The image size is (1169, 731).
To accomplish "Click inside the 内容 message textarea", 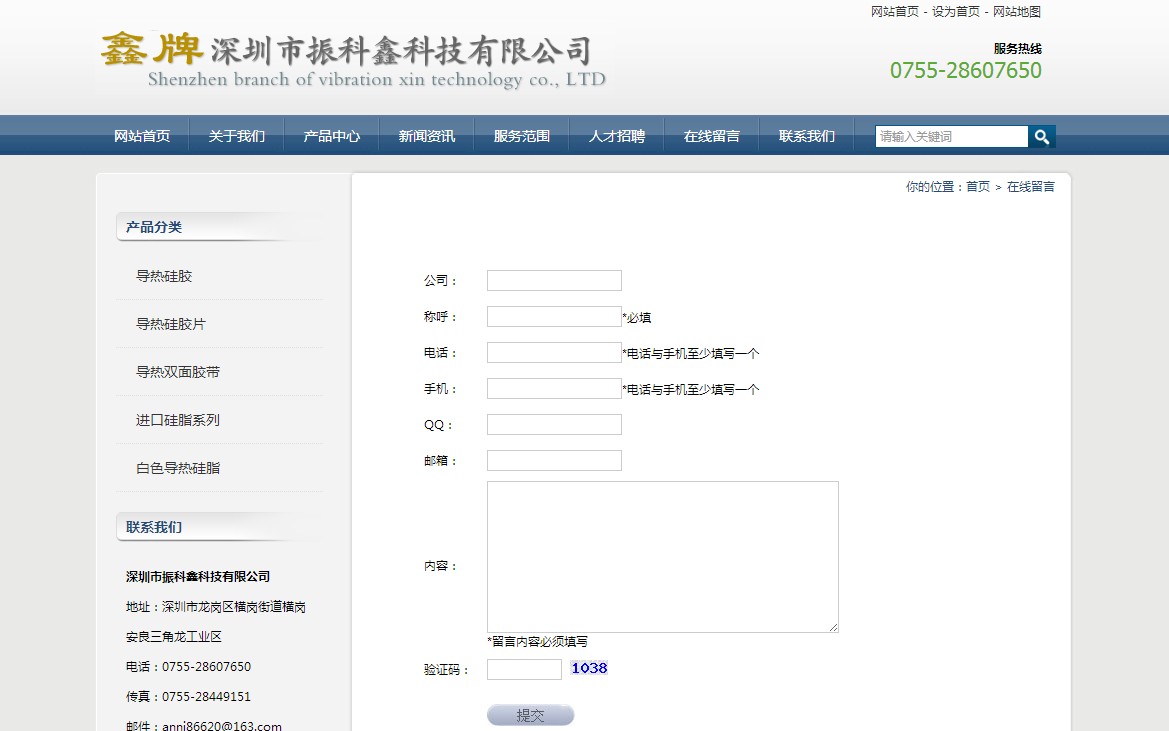I will [x=663, y=557].
